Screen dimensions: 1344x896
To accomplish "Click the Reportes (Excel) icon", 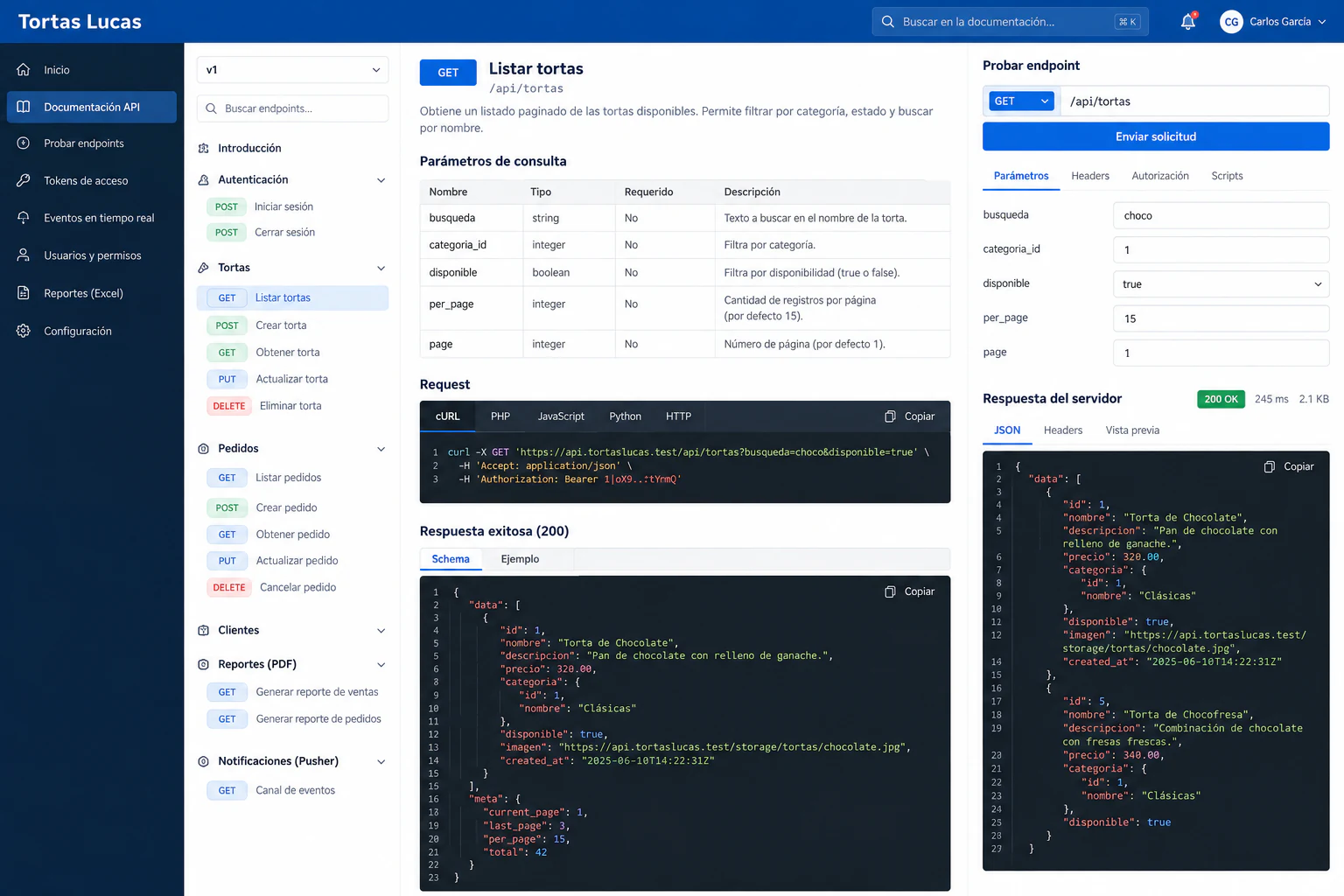I will click(24, 292).
